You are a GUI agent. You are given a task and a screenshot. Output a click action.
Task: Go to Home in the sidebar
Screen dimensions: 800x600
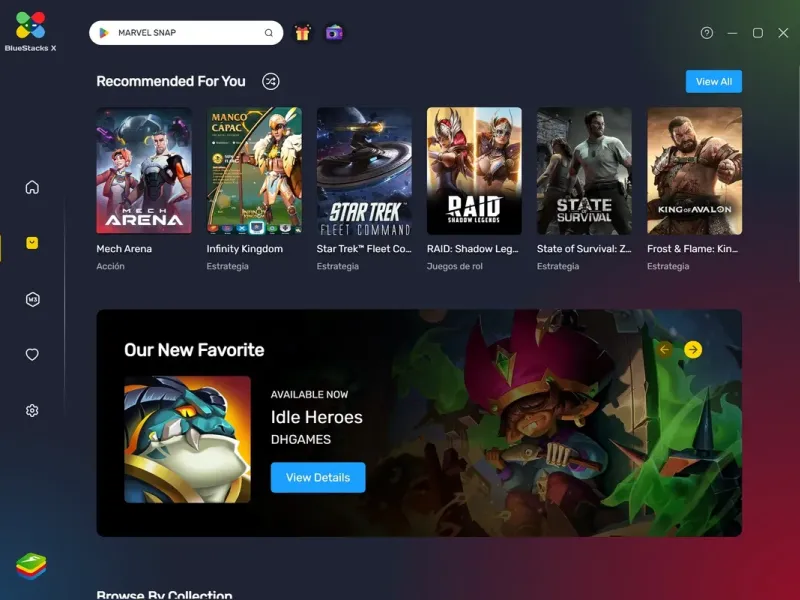point(32,187)
